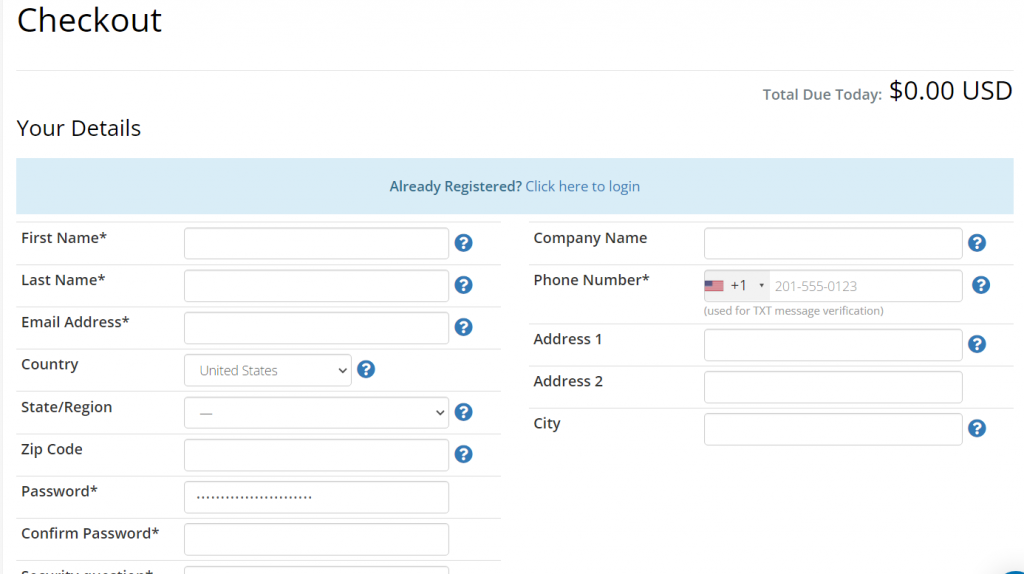Click help icon beside First Name field
1024x574 pixels.
[463, 243]
